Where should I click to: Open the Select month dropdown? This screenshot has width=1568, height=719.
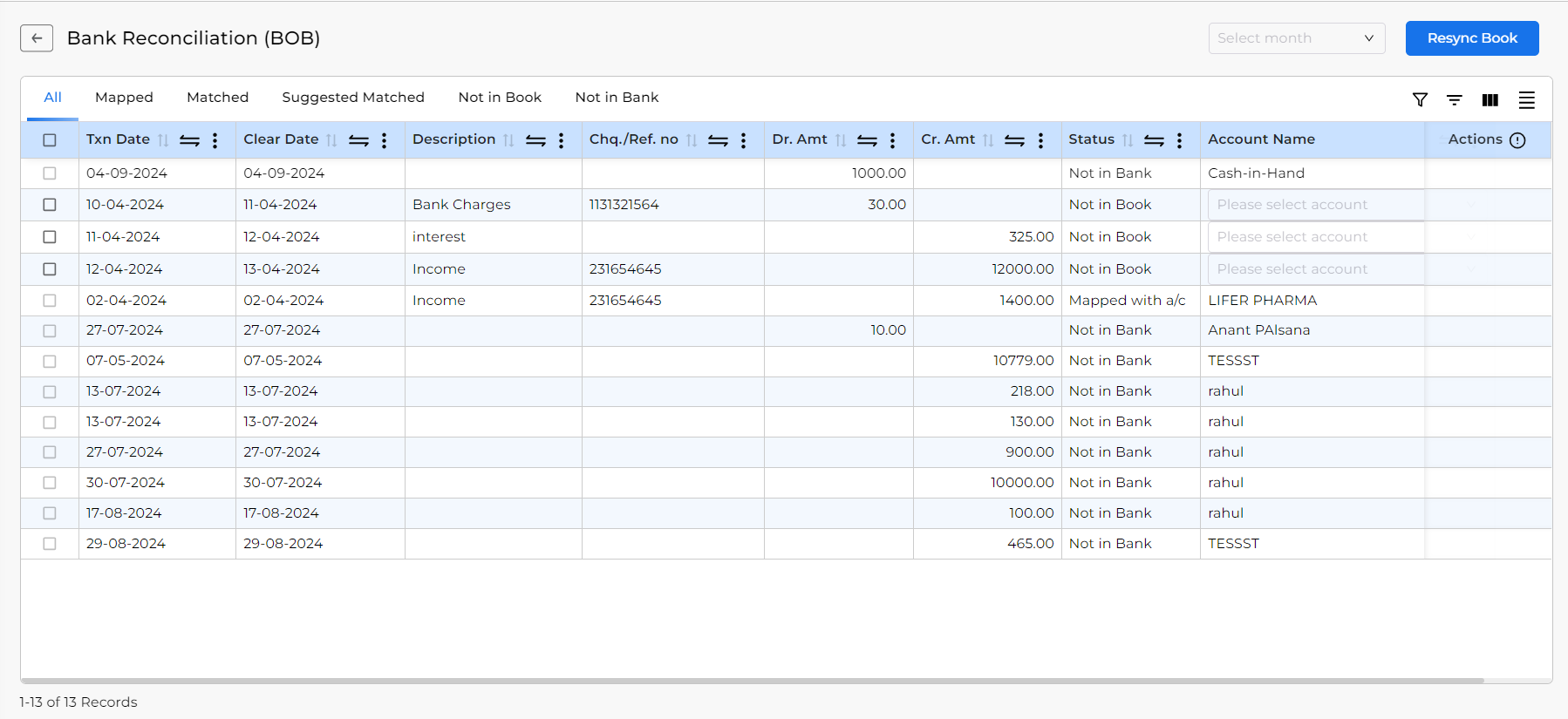pyautogui.click(x=1296, y=38)
